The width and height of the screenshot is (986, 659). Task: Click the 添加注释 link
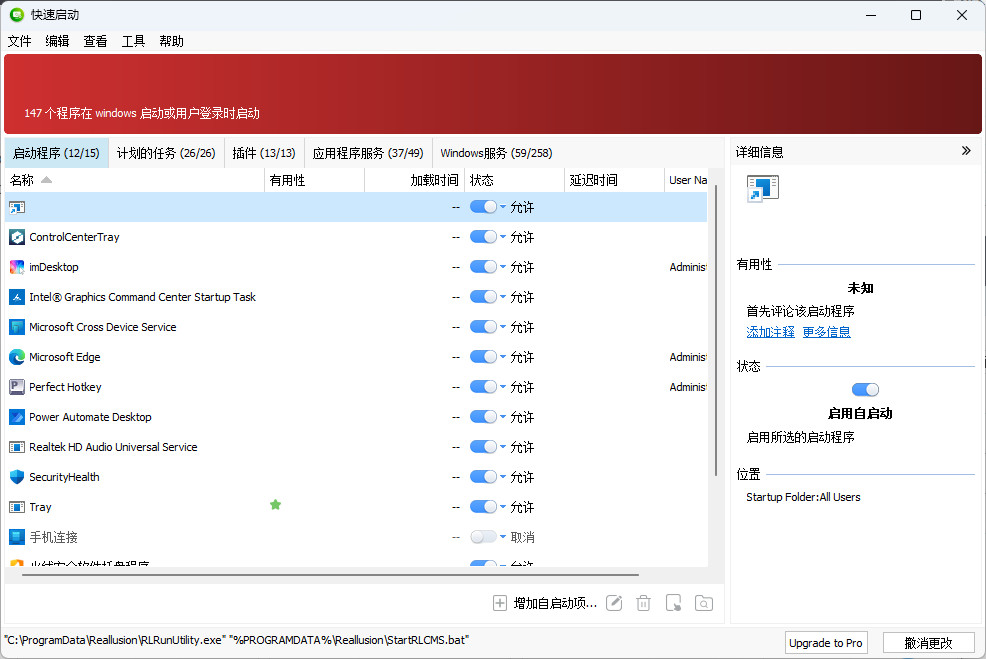click(770, 332)
